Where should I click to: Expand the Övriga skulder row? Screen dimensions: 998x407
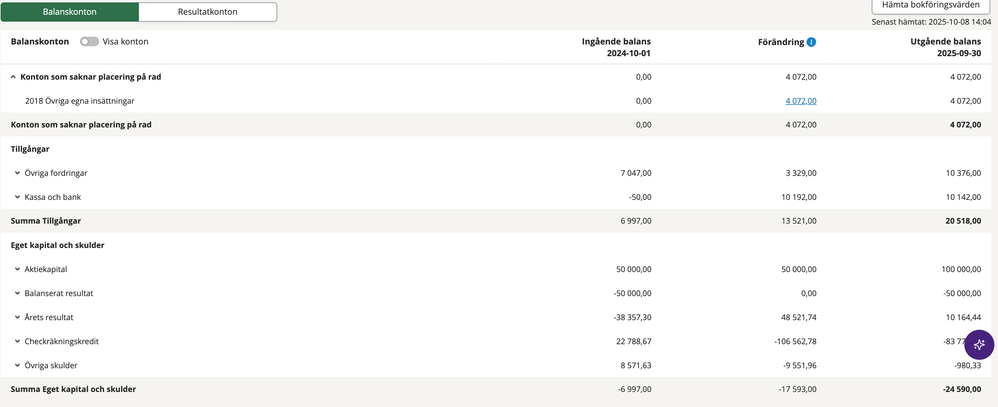18,365
